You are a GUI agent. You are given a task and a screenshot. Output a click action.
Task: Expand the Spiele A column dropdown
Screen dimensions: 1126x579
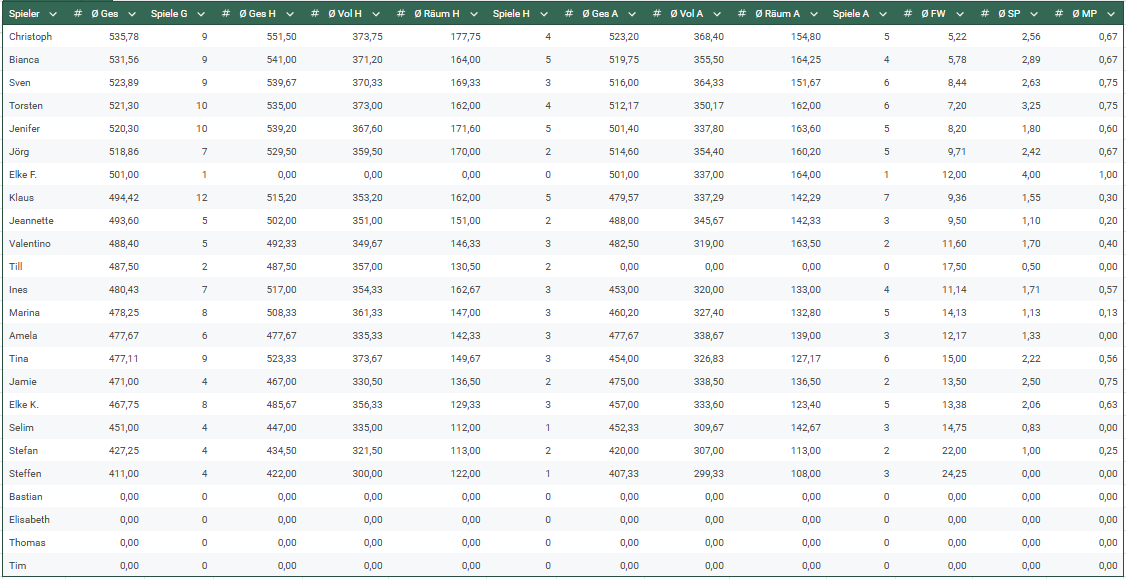click(883, 13)
